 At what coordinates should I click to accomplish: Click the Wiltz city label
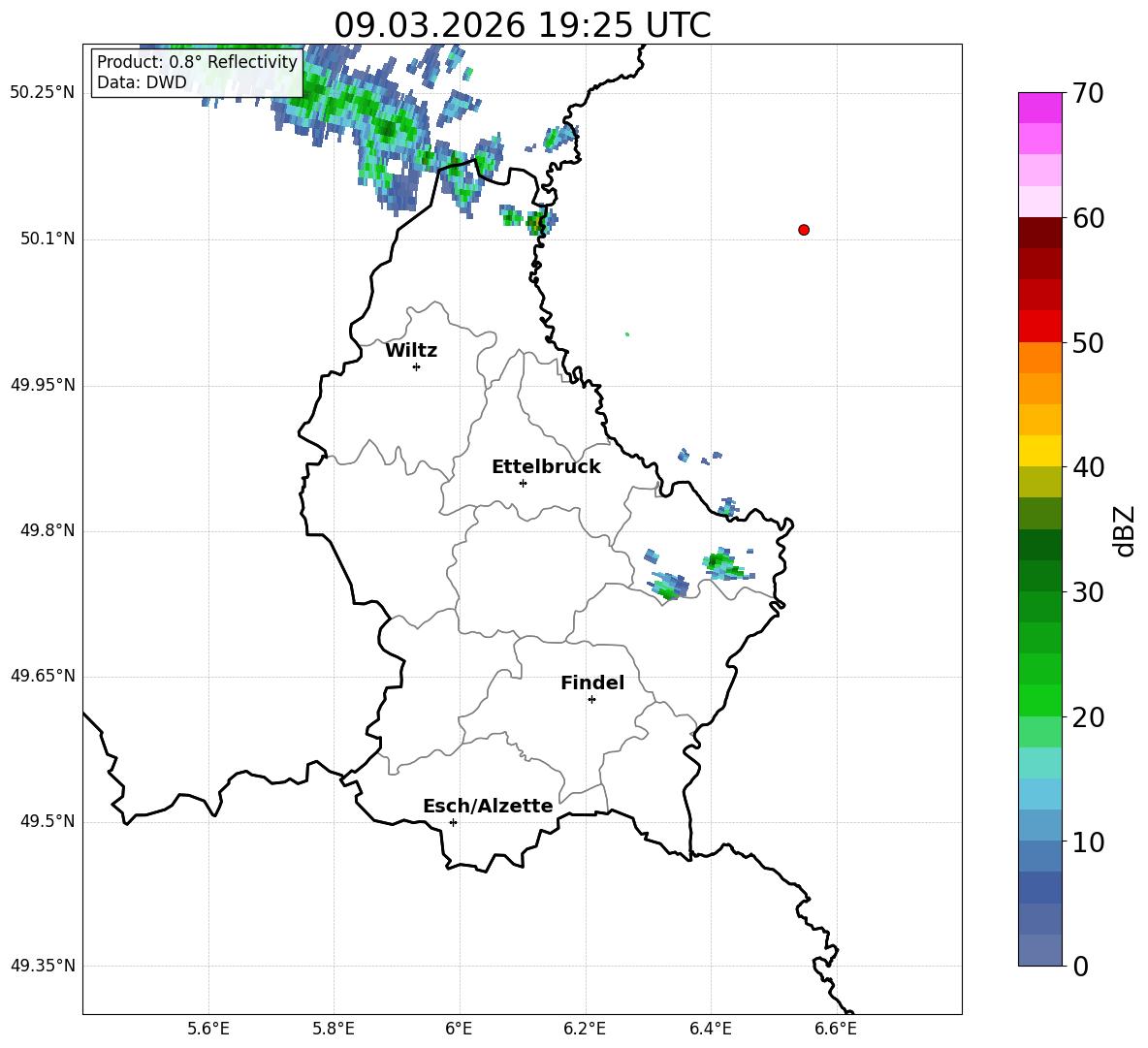pos(411,351)
